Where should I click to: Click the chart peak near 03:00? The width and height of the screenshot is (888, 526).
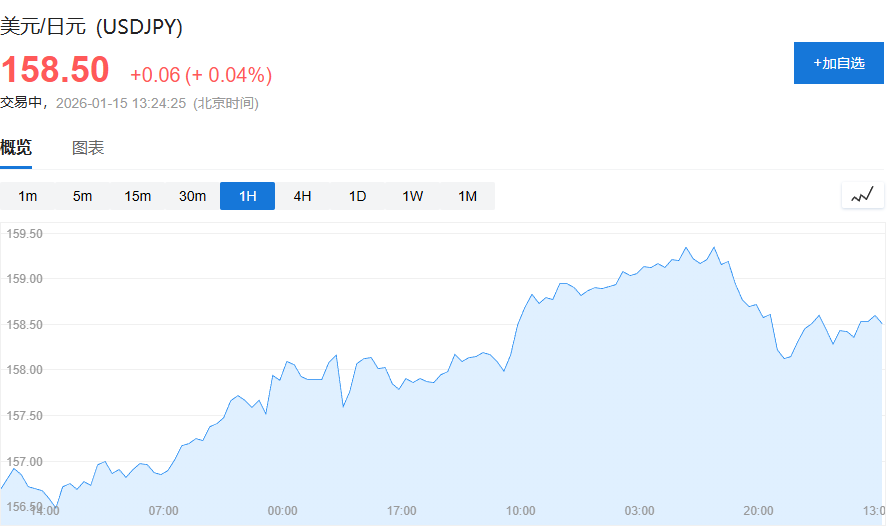click(686, 247)
